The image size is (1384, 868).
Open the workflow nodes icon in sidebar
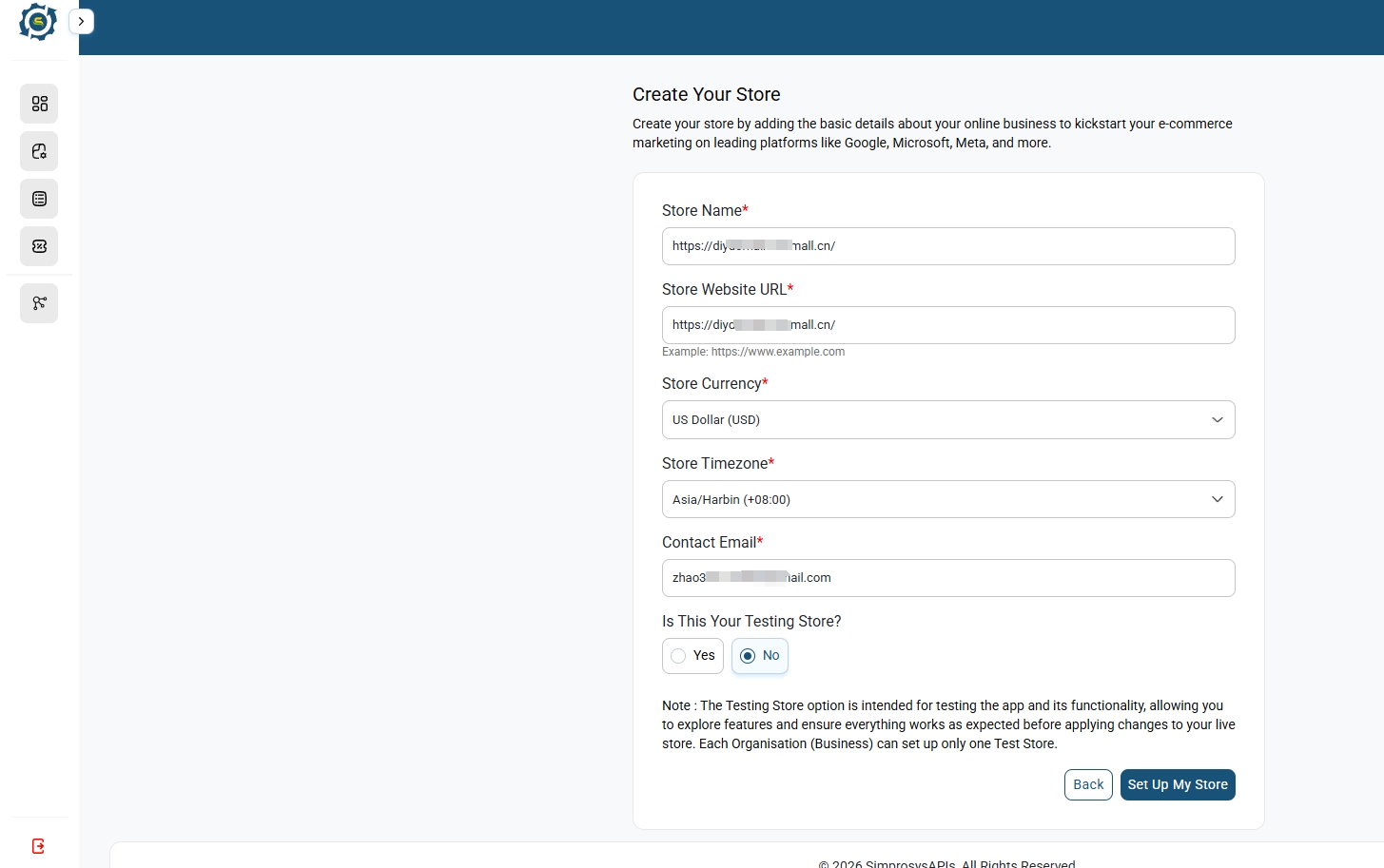point(39,303)
